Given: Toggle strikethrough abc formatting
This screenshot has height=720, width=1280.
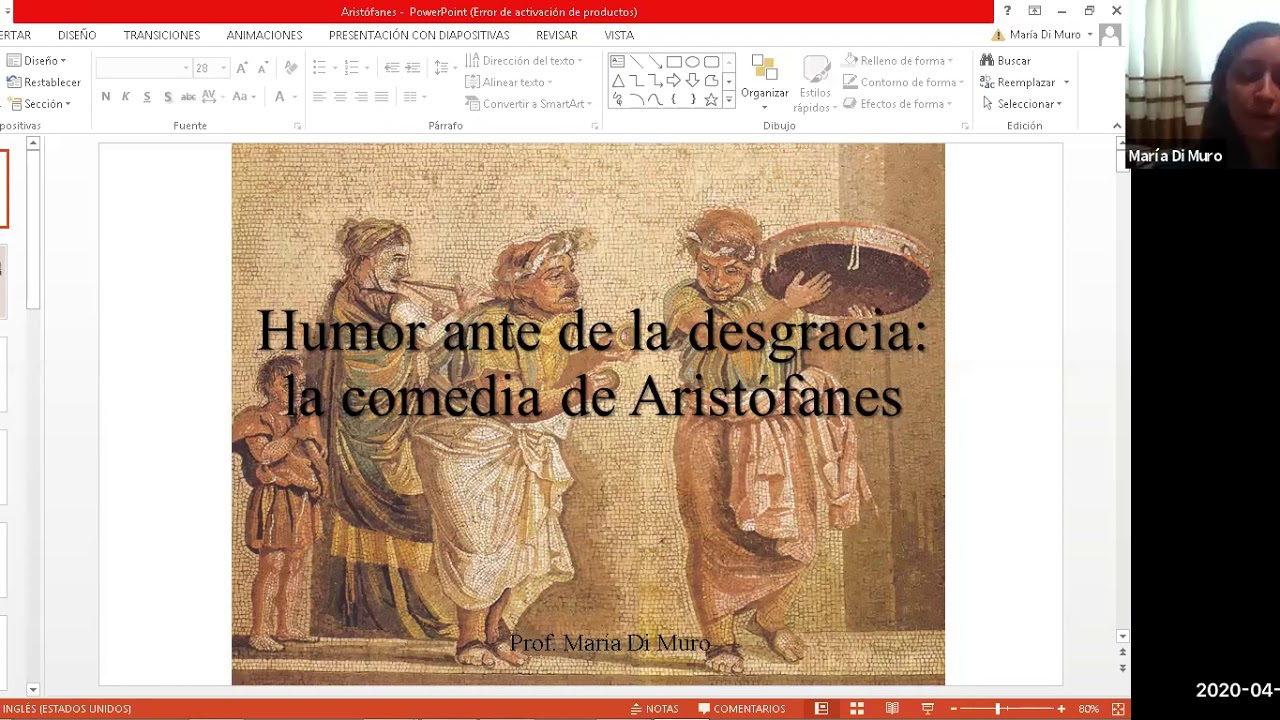Looking at the screenshot, I should (x=188, y=97).
